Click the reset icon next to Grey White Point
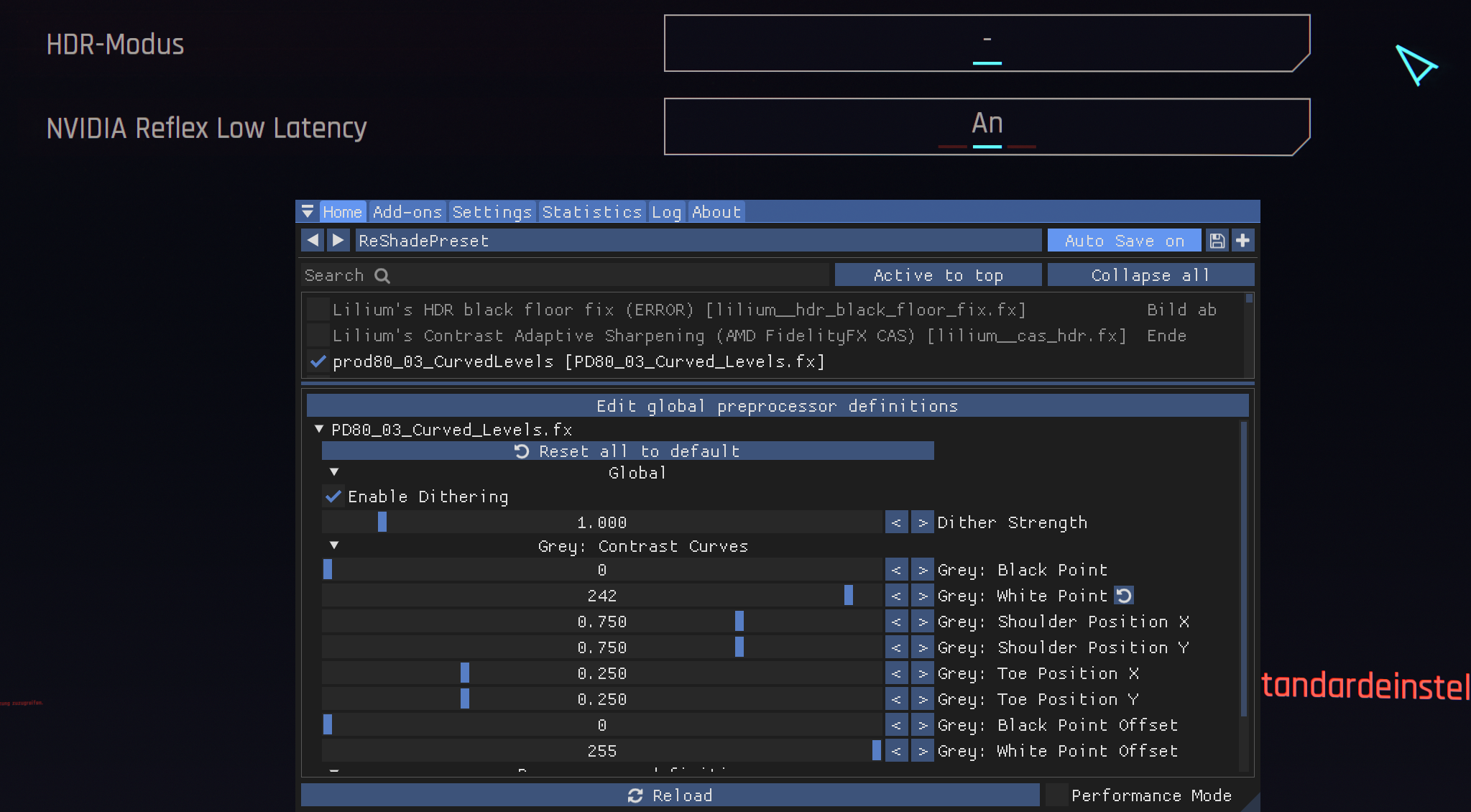 pos(1124,595)
